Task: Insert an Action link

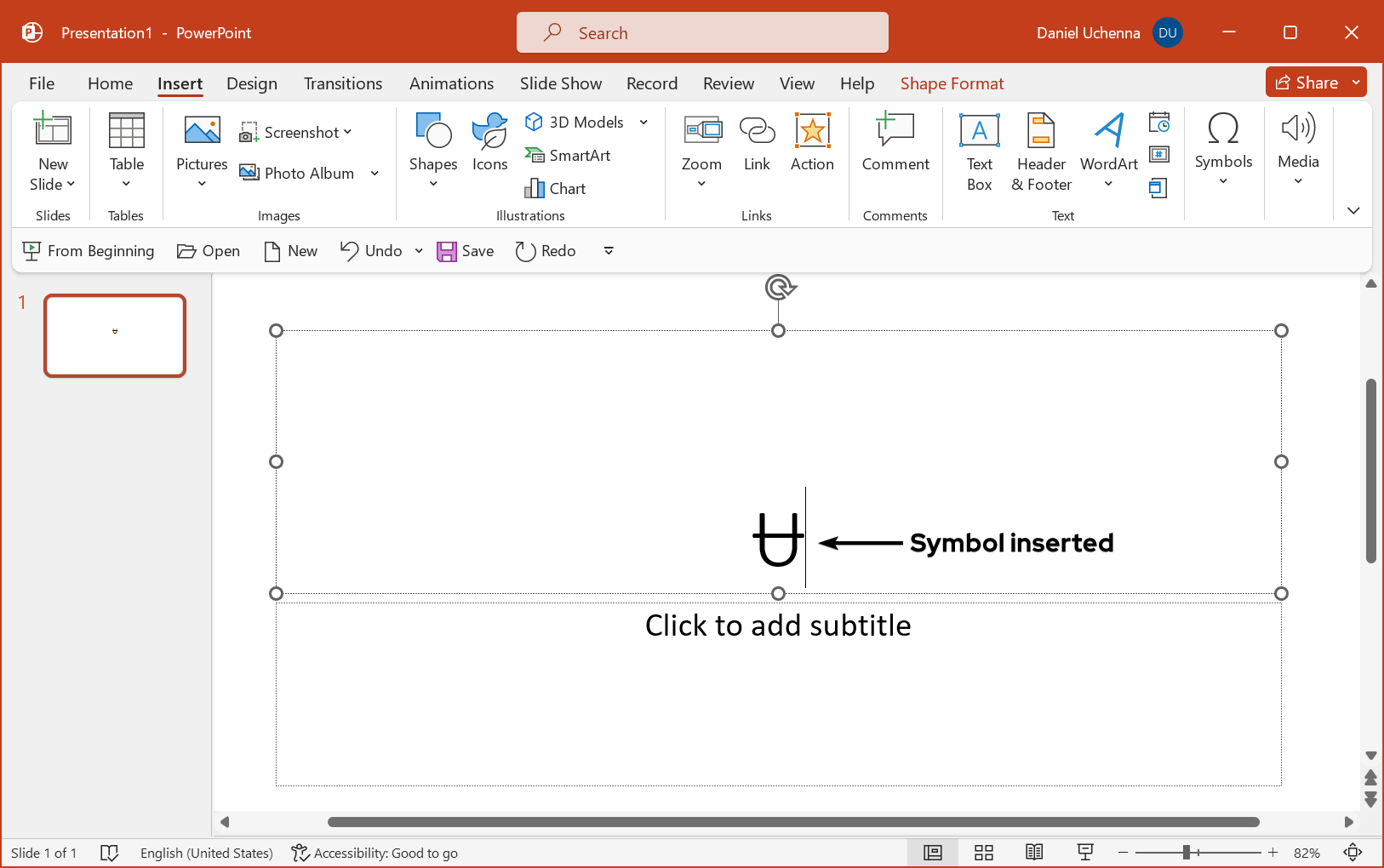Action: point(812,143)
